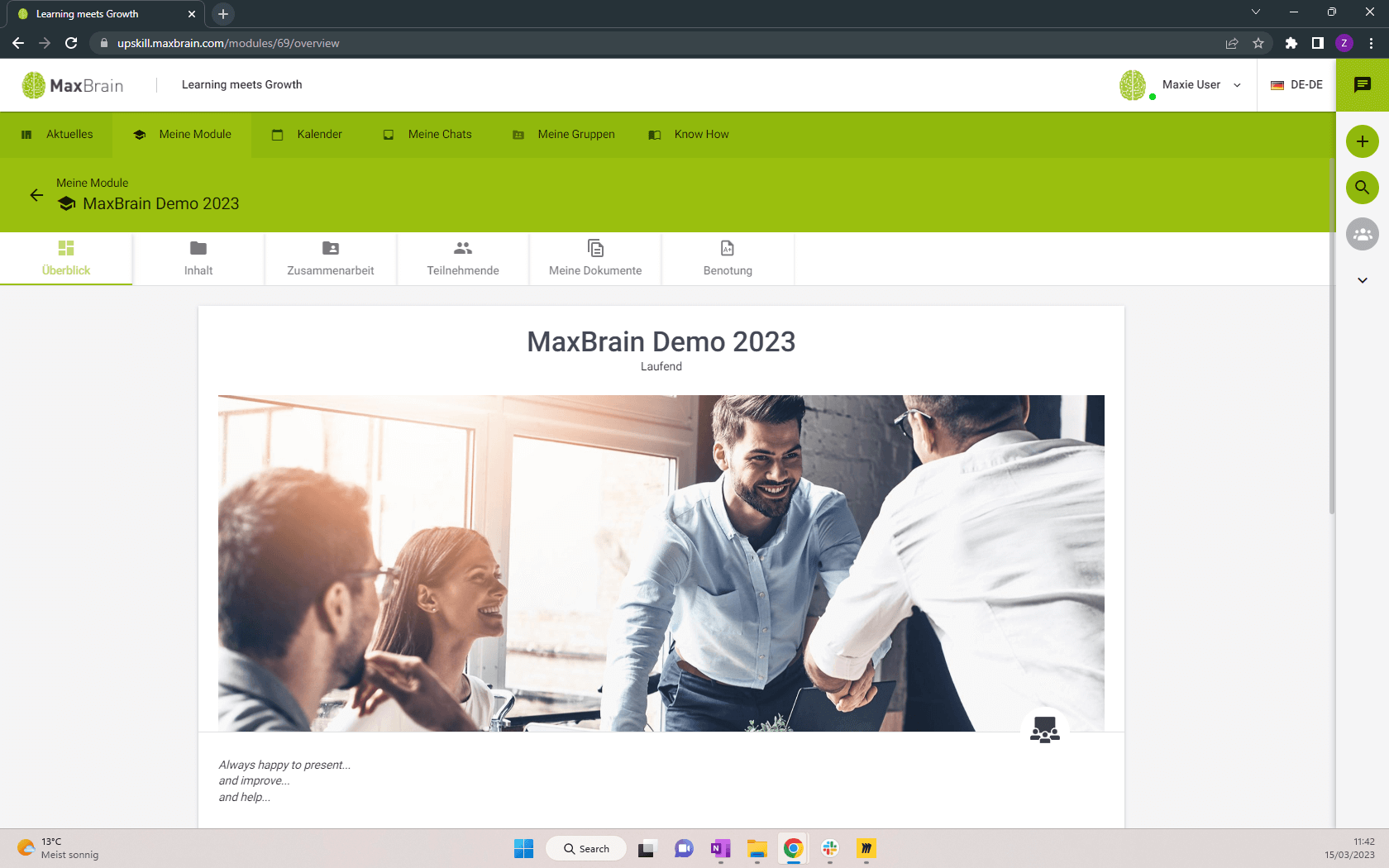1389x868 pixels.
Task: Open the Miro taskbar icon
Action: pyautogui.click(x=866, y=849)
